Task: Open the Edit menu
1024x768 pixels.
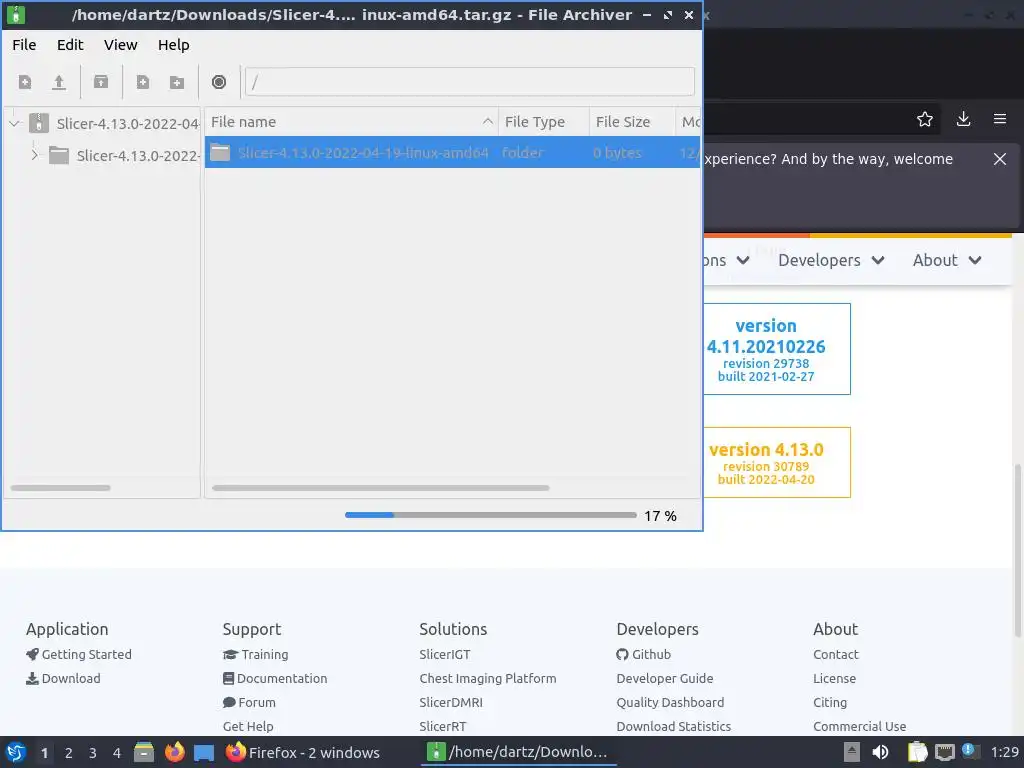Action: pyautogui.click(x=70, y=44)
